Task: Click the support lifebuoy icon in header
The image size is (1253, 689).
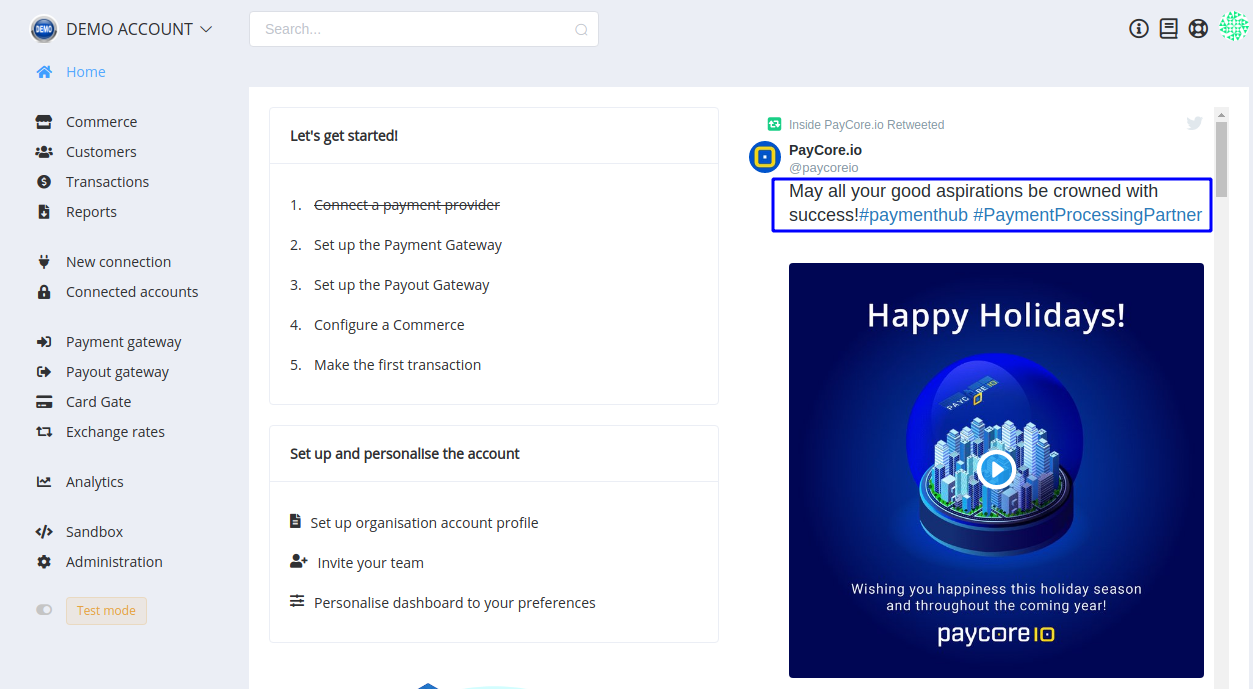Action: pyautogui.click(x=1198, y=29)
